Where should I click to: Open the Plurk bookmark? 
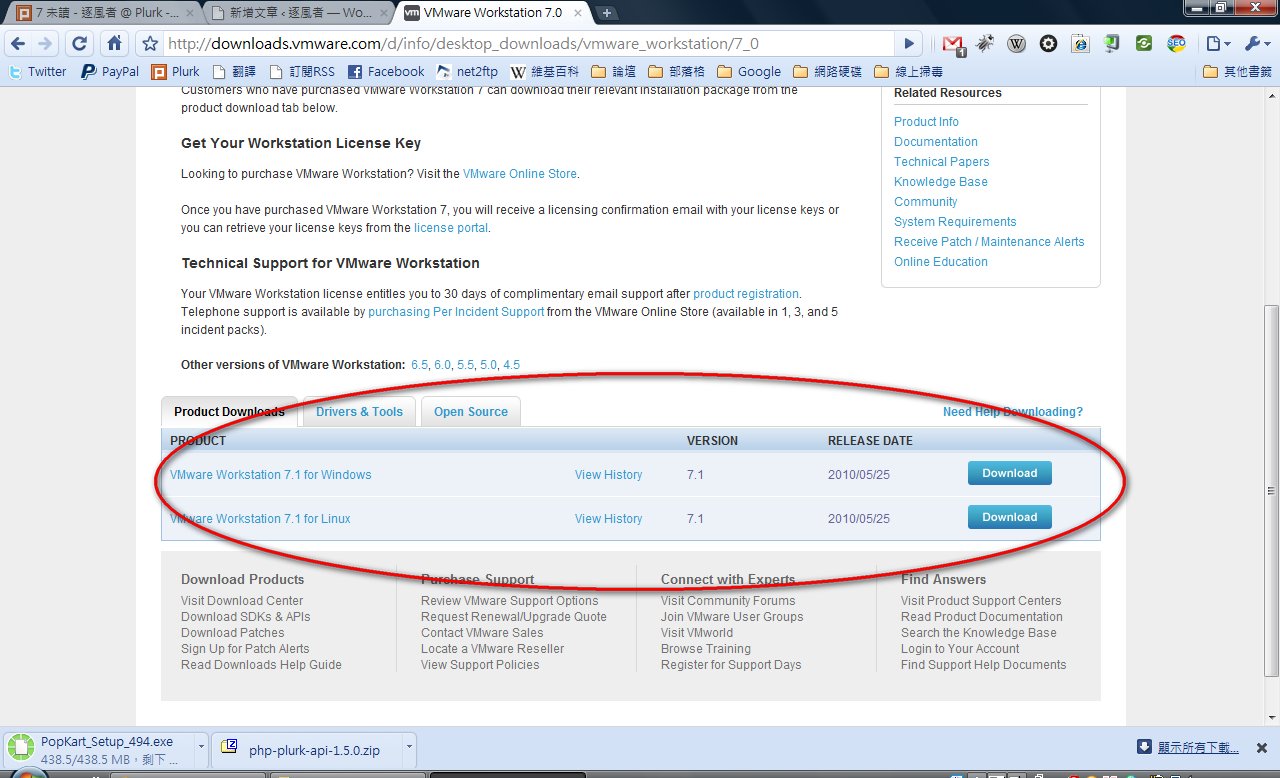coord(175,72)
